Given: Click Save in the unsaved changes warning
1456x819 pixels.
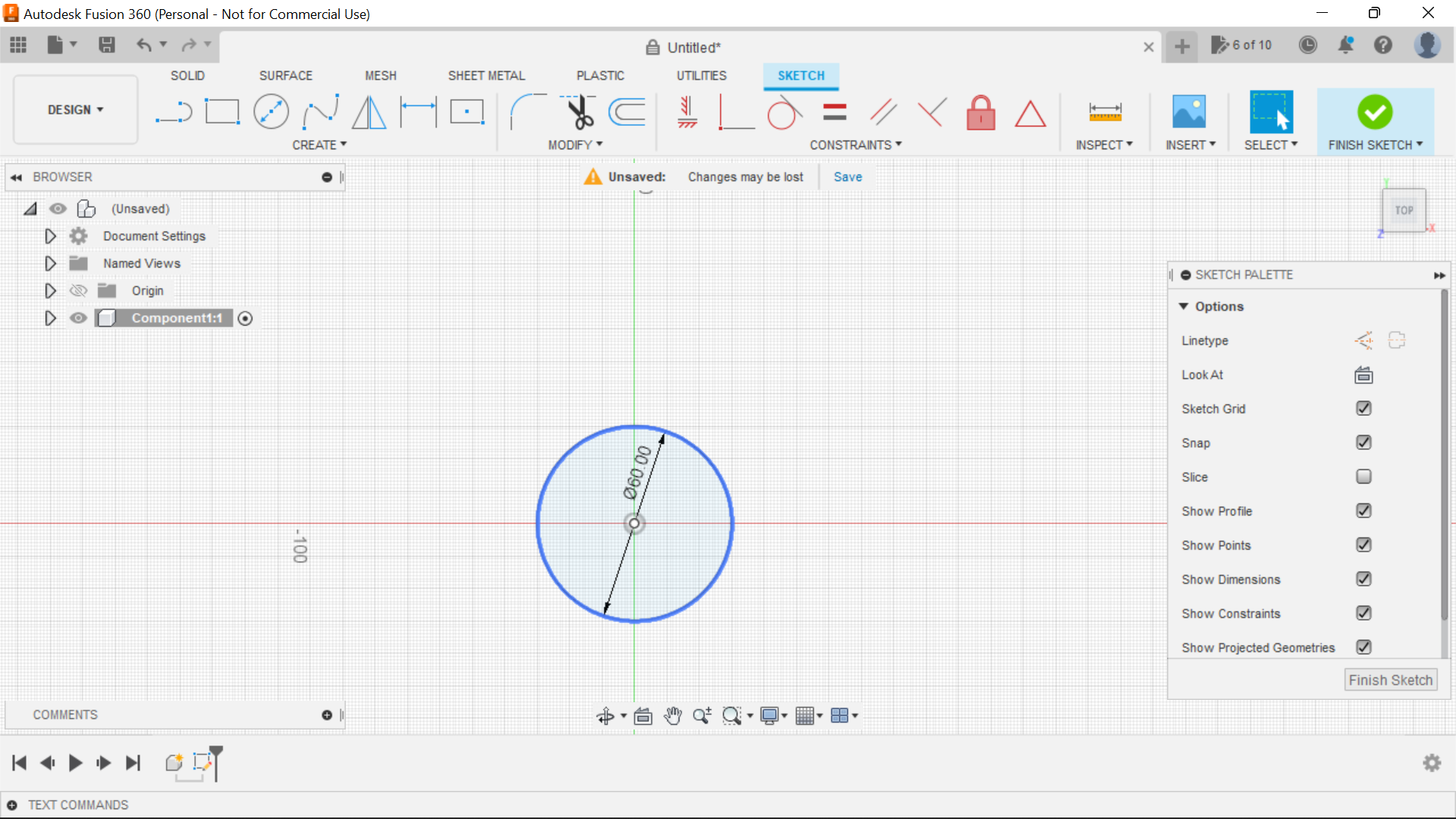Looking at the screenshot, I should coord(847,177).
